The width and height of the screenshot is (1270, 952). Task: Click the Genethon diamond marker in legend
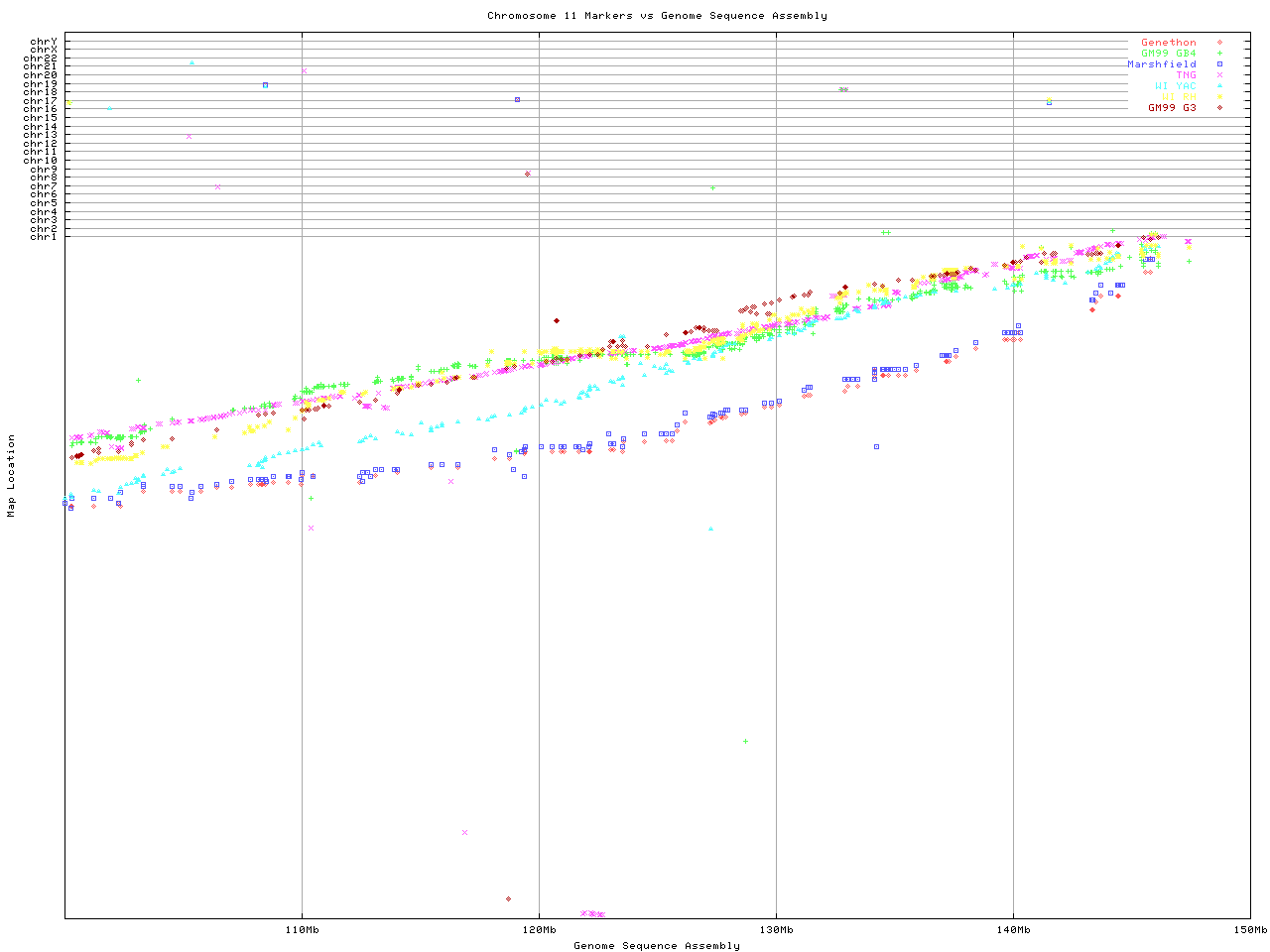tap(1219, 43)
